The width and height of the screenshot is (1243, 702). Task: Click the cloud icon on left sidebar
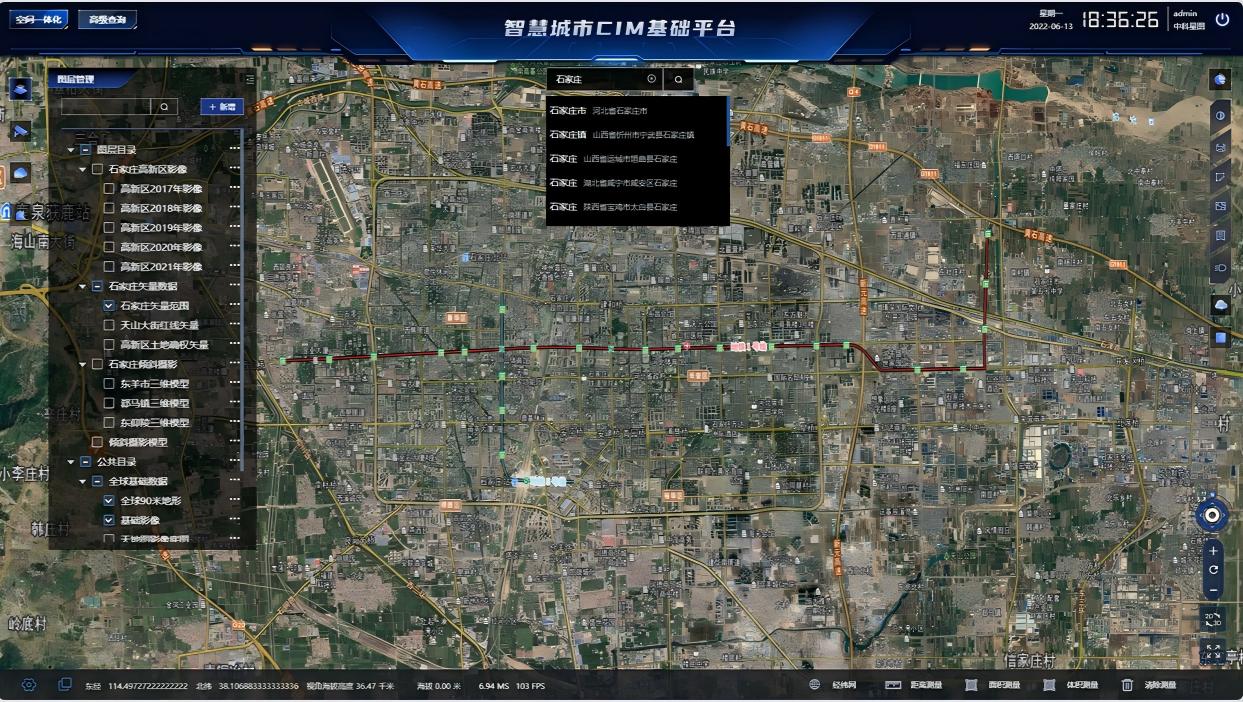(x=20, y=173)
